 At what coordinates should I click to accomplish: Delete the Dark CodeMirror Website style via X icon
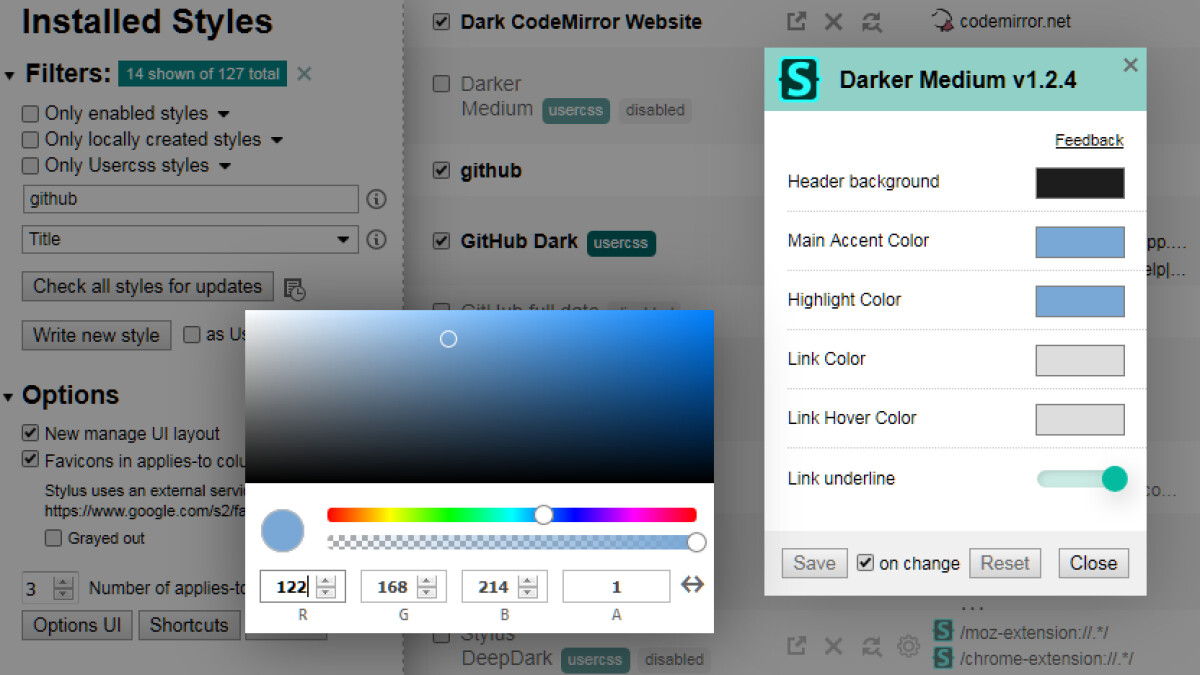point(832,21)
